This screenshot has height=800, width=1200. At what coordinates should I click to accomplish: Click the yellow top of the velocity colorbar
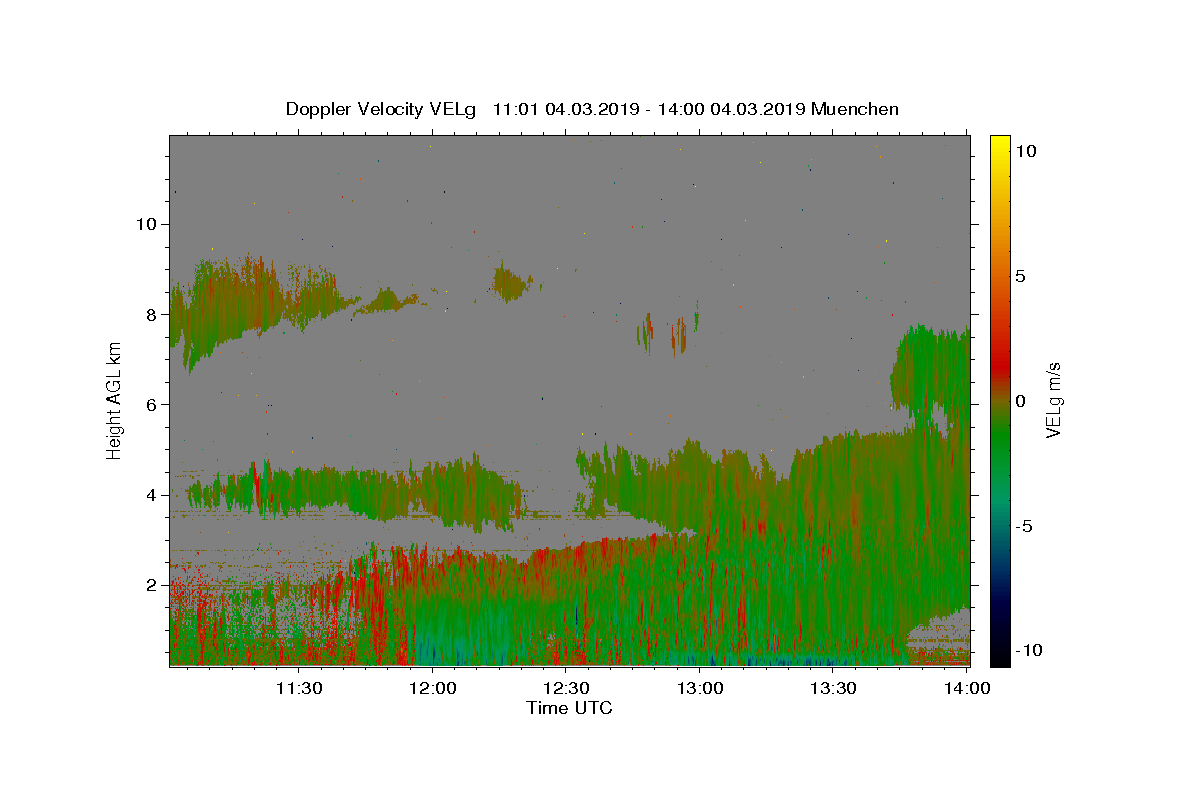click(999, 145)
